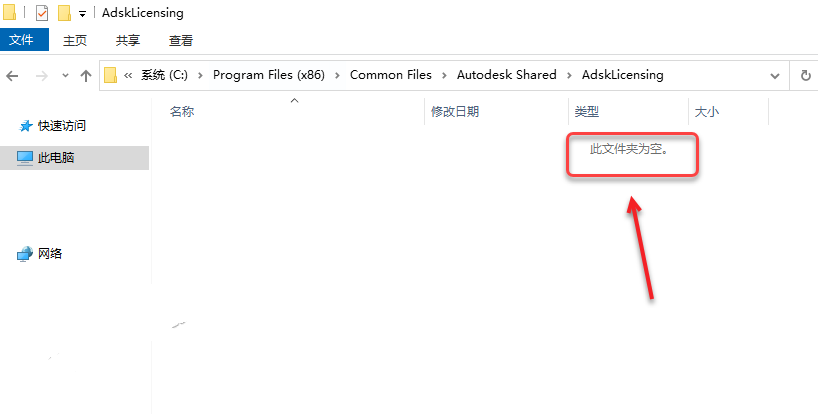The width and height of the screenshot is (818, 414).
Task: Click the Network icon in sidebar
Action: pyautogui.click(x=25, y=254)
